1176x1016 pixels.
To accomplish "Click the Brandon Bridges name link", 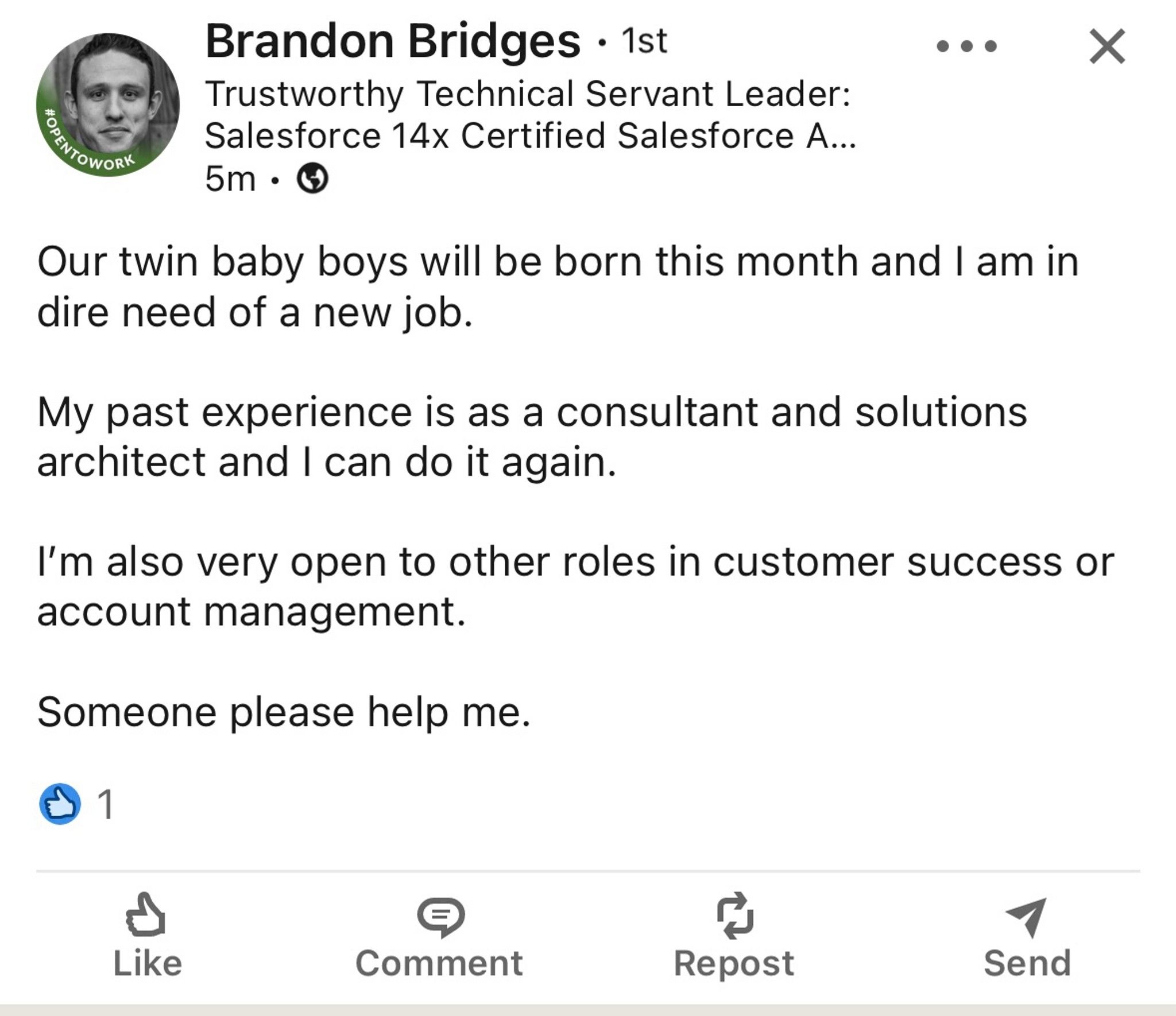I will [393, 41].
